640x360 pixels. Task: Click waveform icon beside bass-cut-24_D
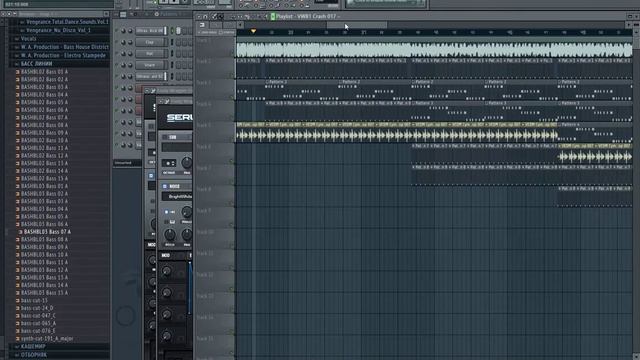click(x=18, y=308)
